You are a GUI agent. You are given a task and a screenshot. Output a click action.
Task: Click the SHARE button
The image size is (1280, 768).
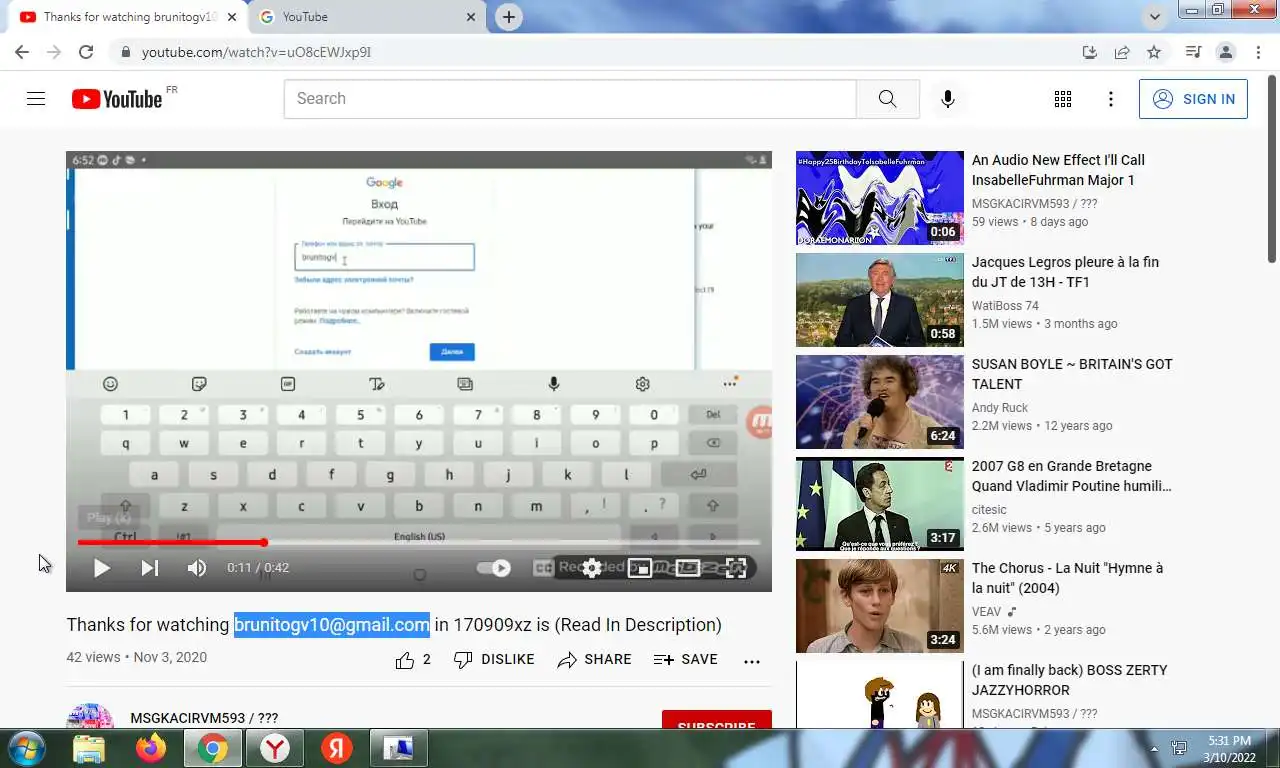click(x=594, y=660)
